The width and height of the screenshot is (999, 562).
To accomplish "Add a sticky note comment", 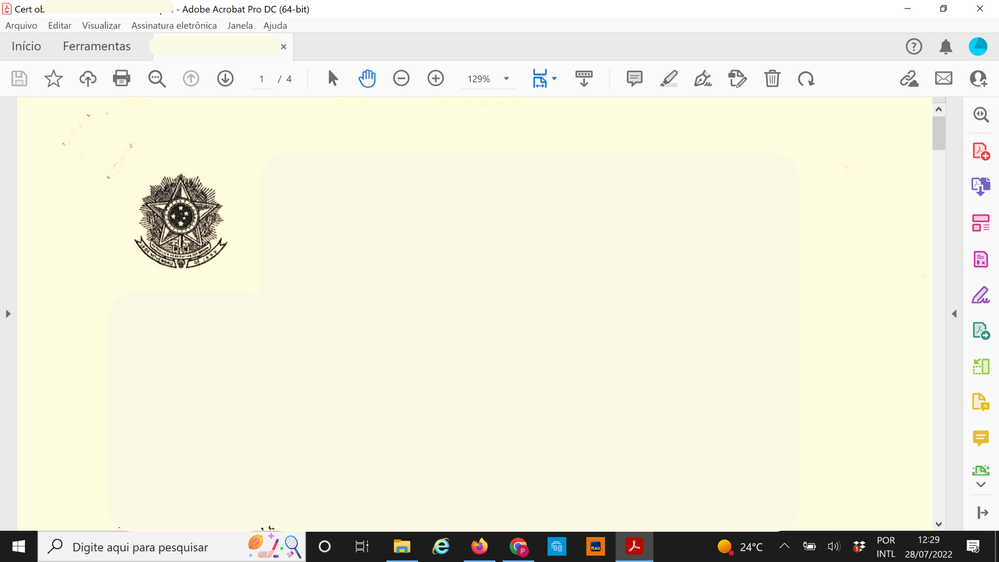I will (x=634, y=78).
